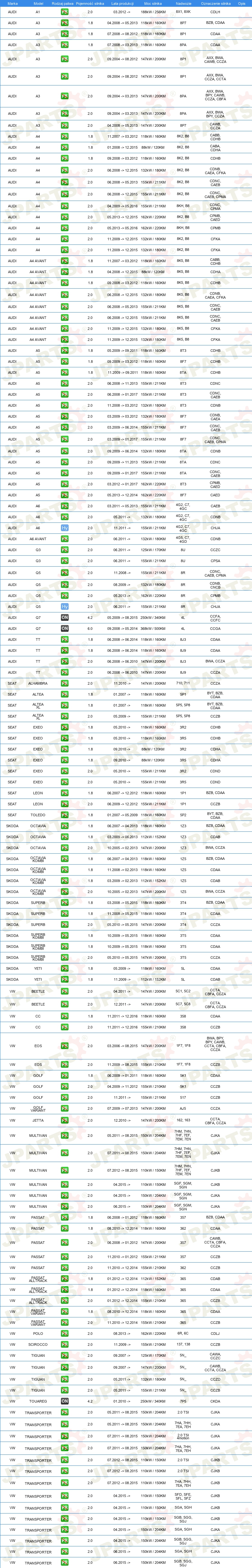252x1568 pixels.
Task: Click the fuel icon in the VW Golf Variant row
Action: tap(64, 1108)
